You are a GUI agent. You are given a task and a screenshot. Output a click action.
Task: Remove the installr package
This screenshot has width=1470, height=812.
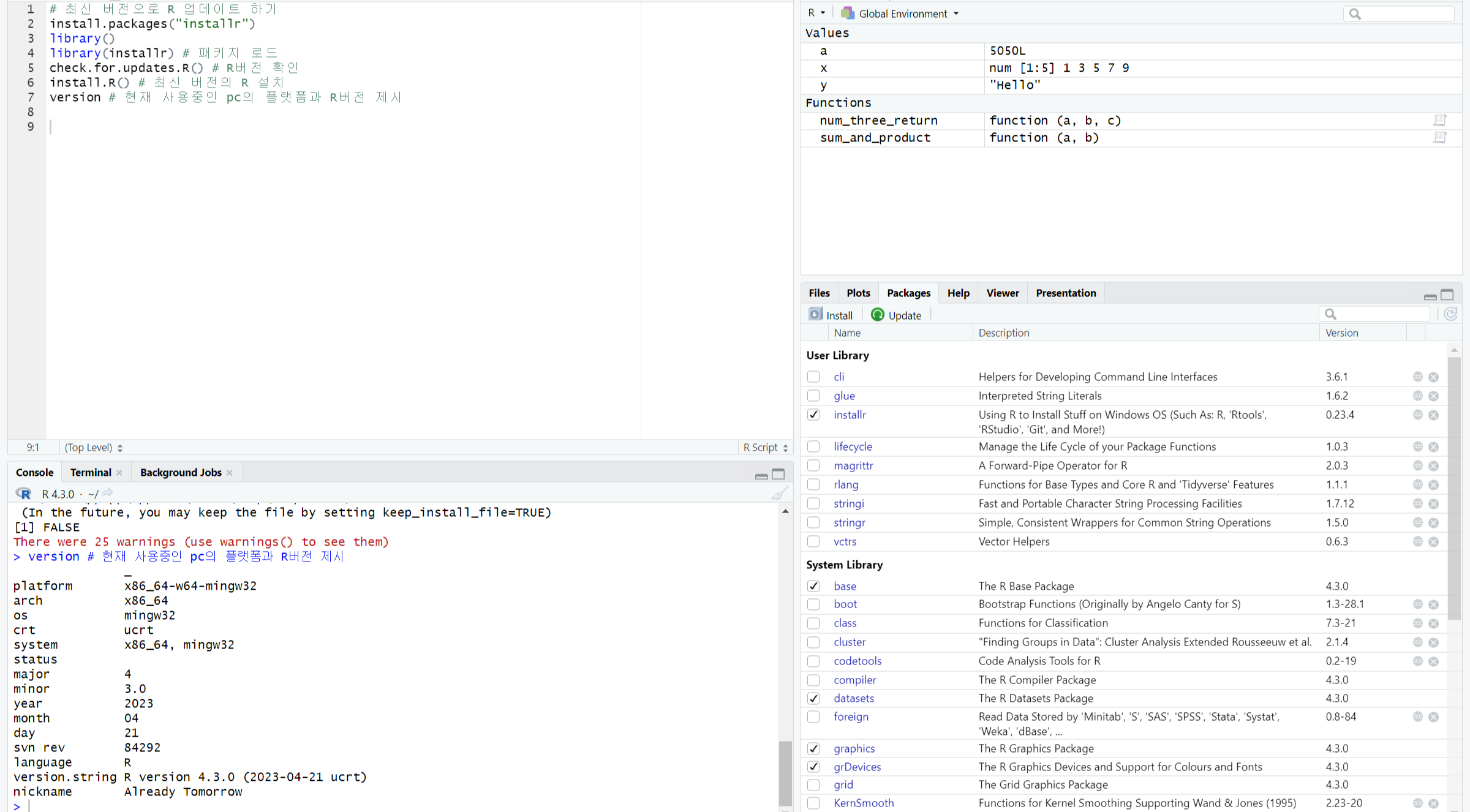click(1434, 415)
